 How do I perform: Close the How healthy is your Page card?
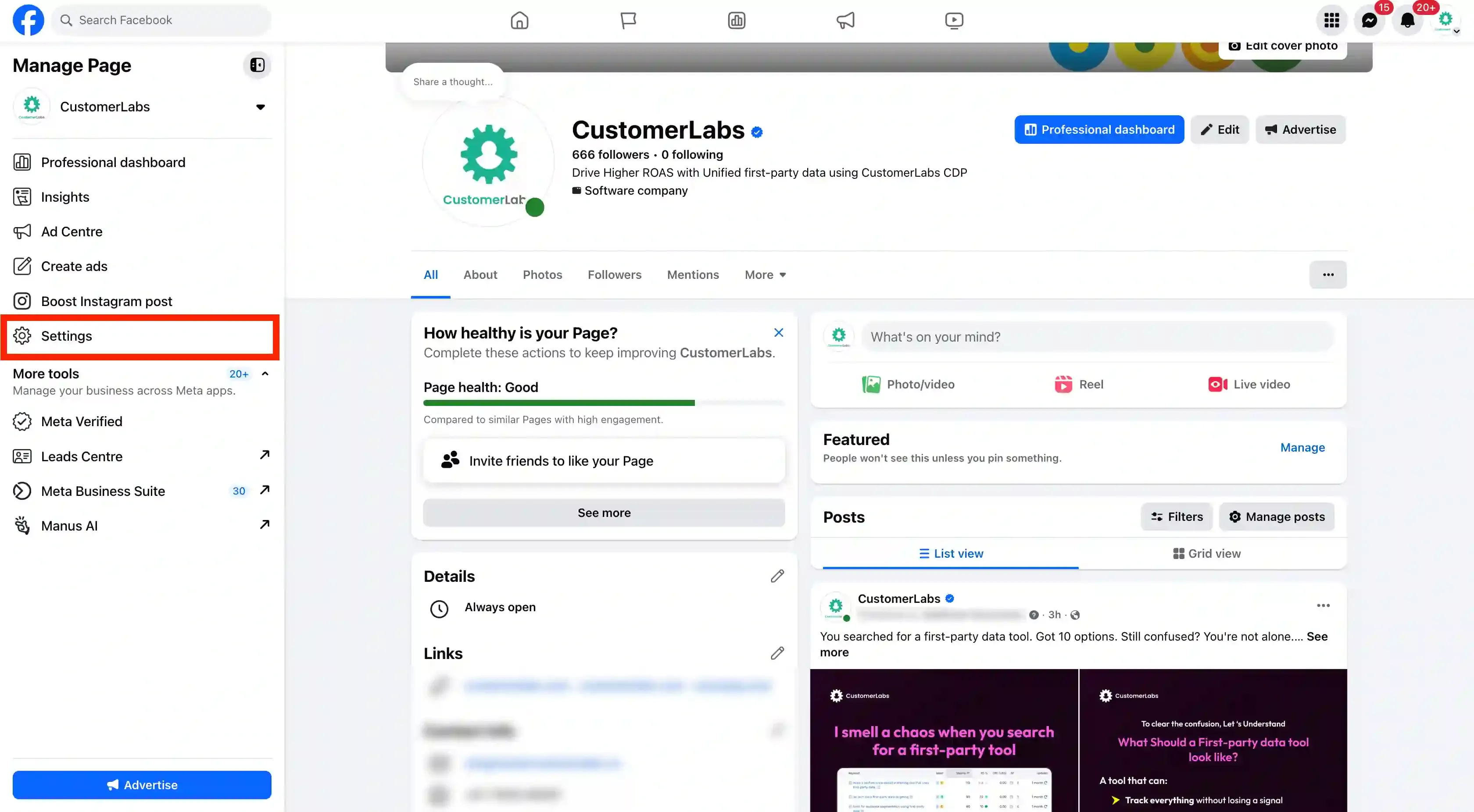click(x=778, y=333)
